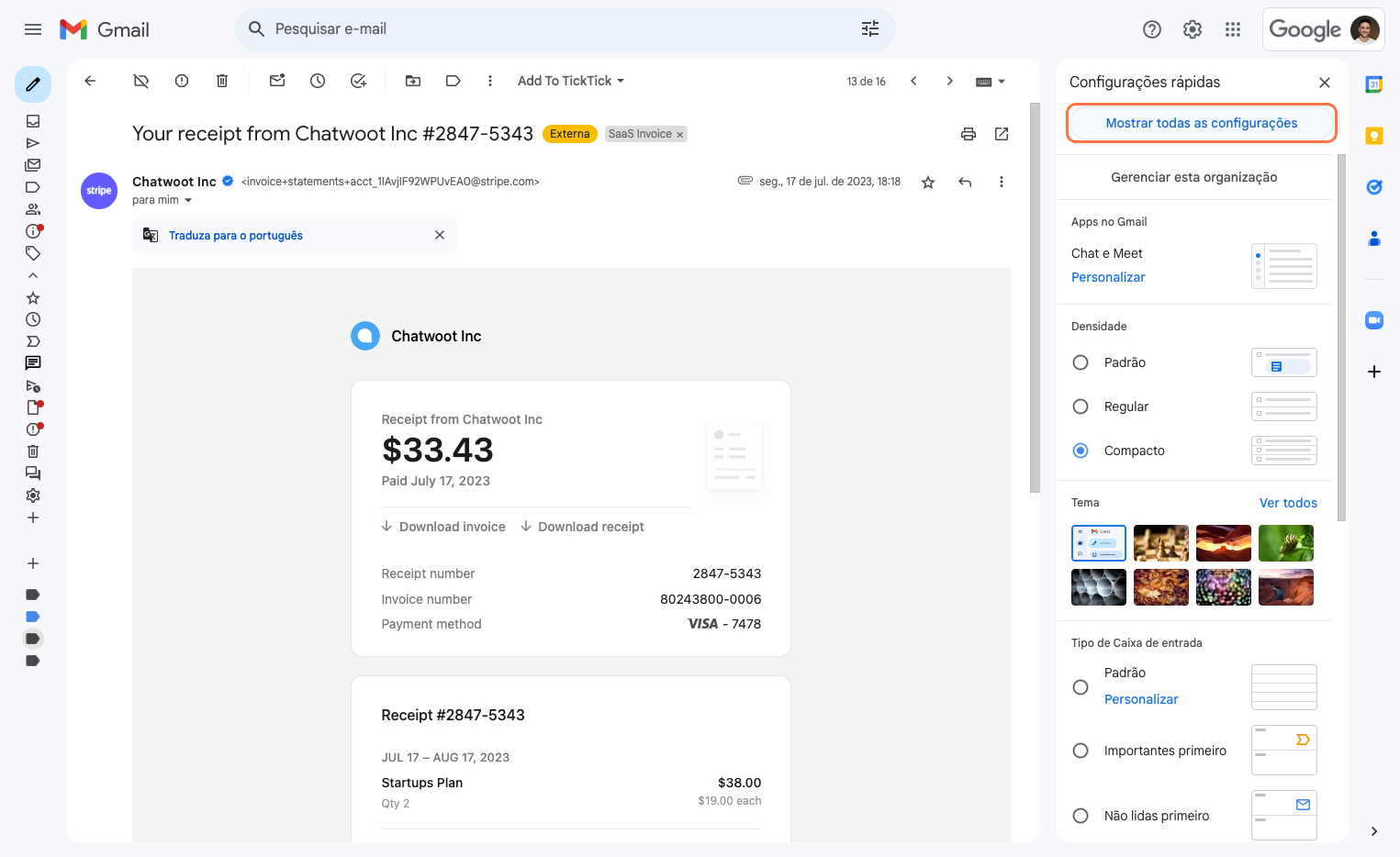Open the Gmail settings gear at top
This screenshot has height=857, width=1400.
(x=1193, y=29)
